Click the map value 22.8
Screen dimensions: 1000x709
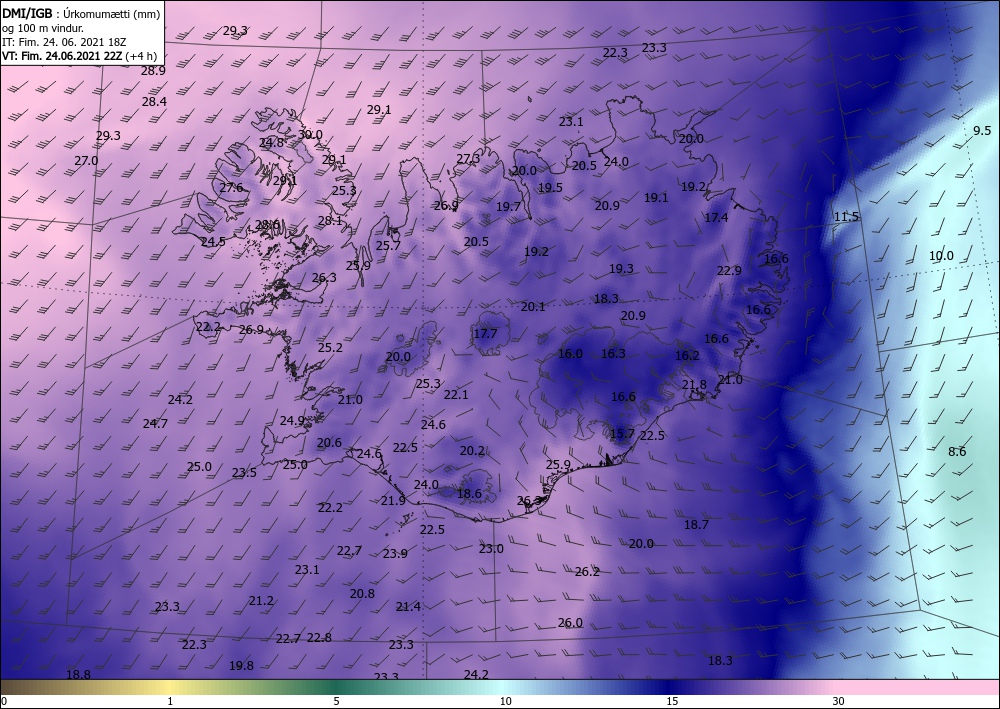pyautogui.click(x=320, y=638)
